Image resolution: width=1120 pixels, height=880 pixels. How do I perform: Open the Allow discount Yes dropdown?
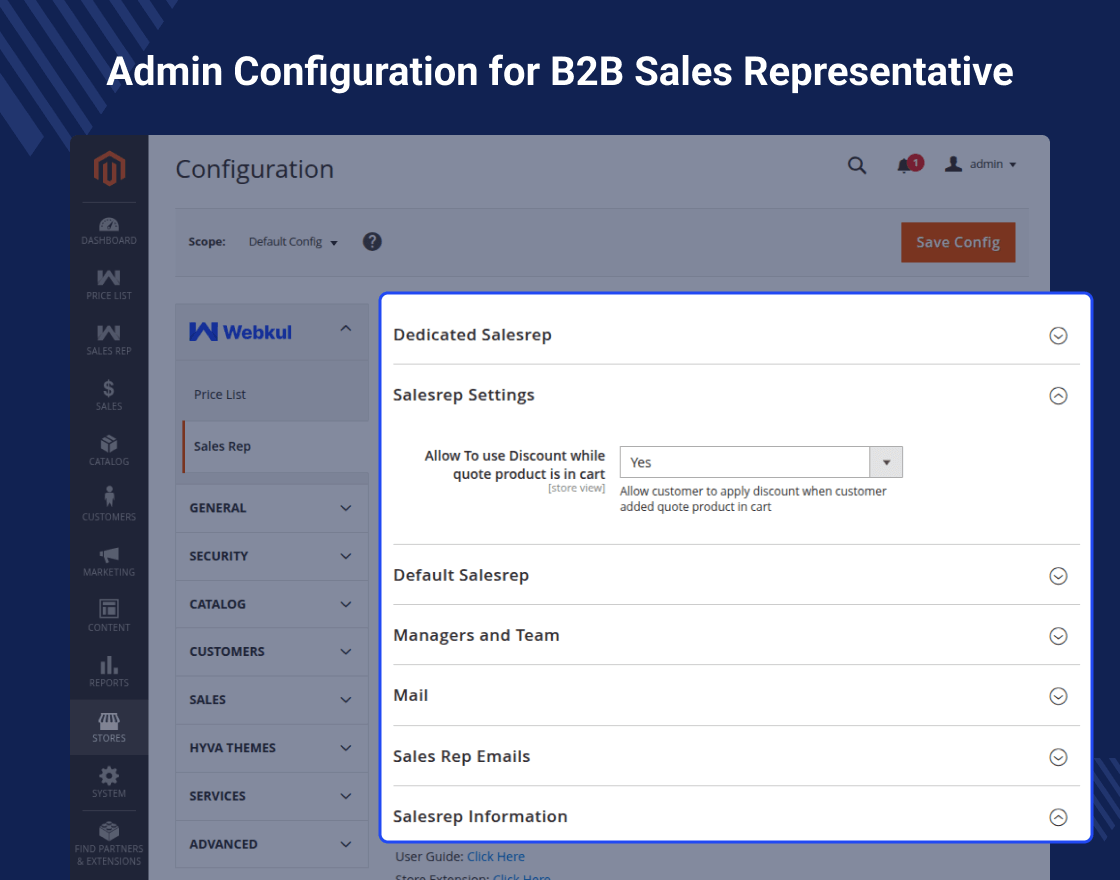761,462
